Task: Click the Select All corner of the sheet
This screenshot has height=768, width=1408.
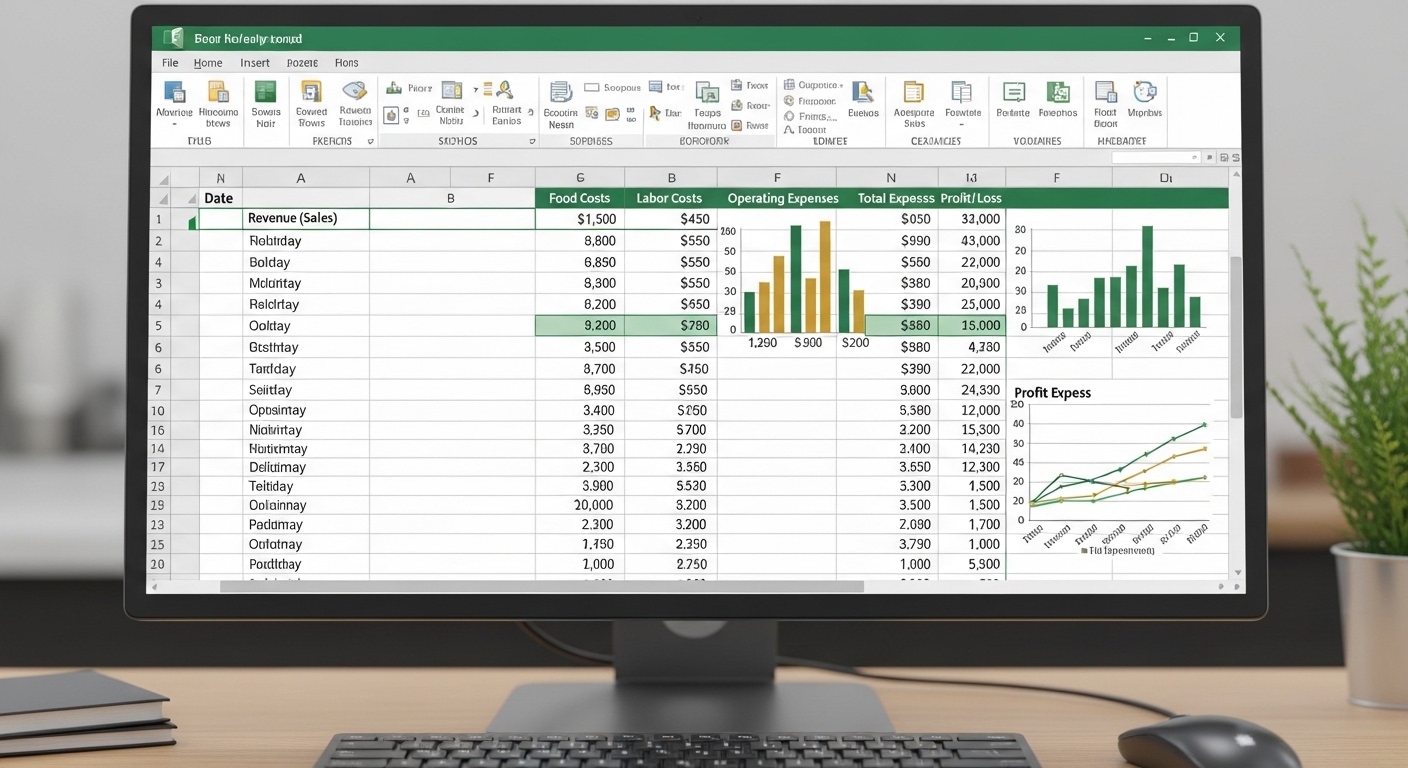Action: pos(160,178)
